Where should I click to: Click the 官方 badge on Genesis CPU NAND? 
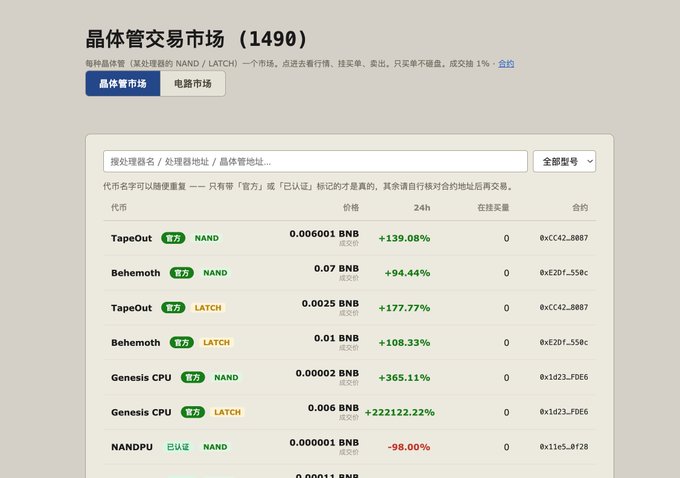[193, 377]
